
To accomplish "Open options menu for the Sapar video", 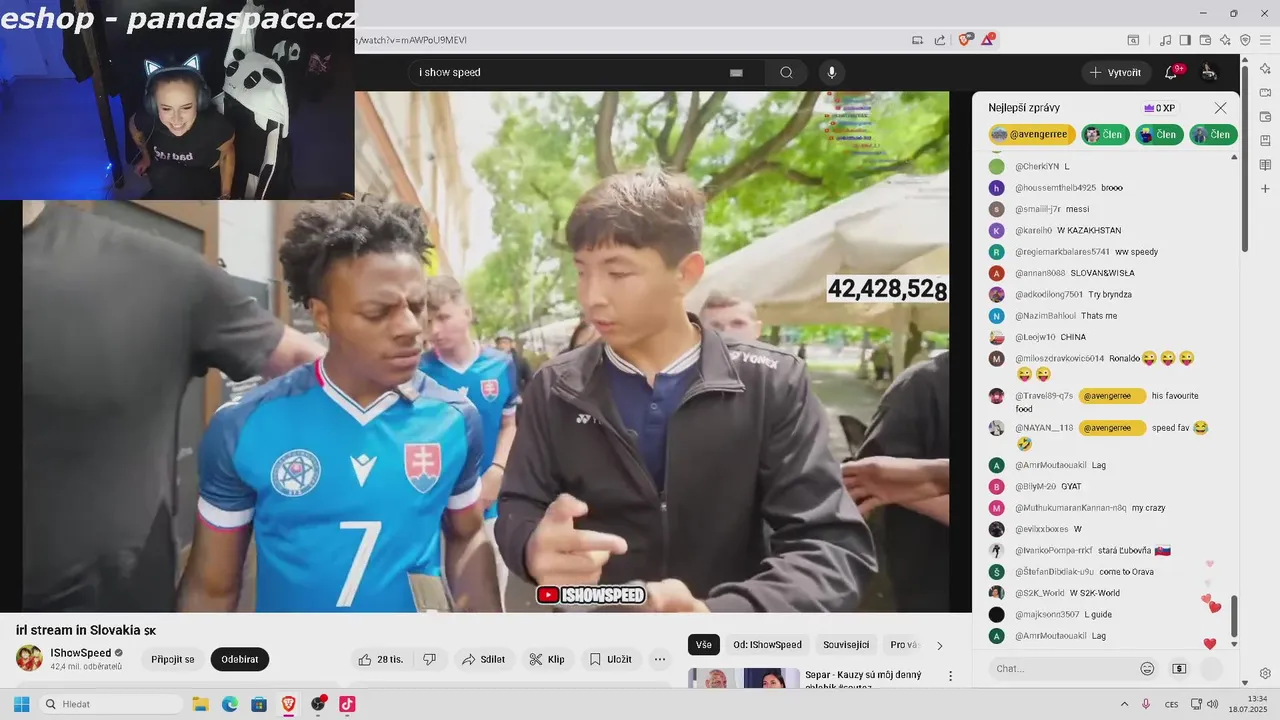I will (950, 677).
